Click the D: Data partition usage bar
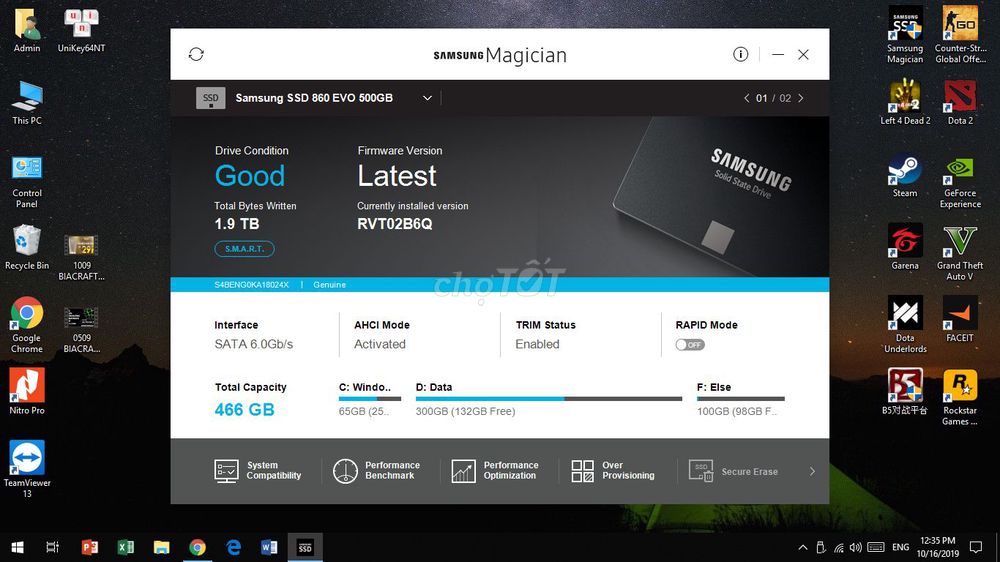 [x=548, y=399]
